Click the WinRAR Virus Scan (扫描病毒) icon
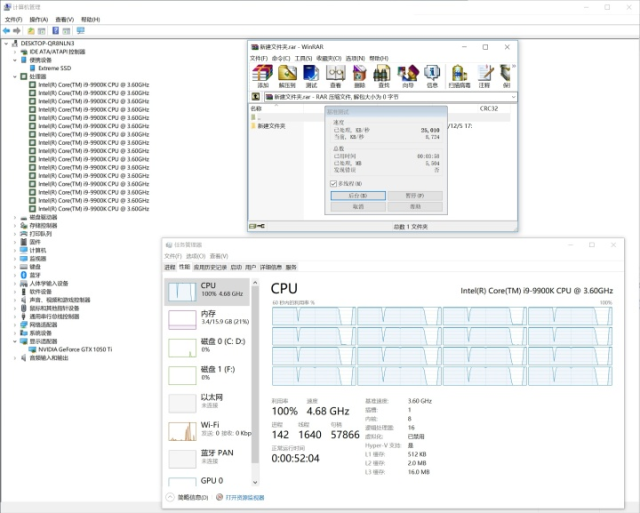This screenshot has height=513, width=640. tap(459, 74)
